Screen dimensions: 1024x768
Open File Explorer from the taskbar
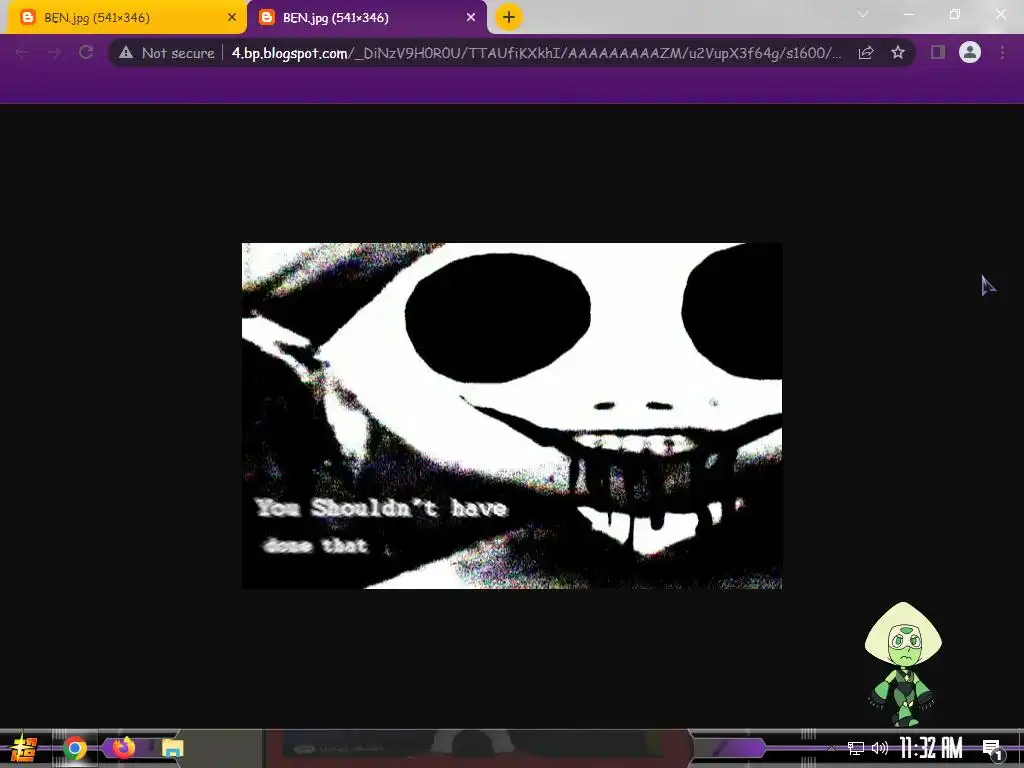pos(173,748)
